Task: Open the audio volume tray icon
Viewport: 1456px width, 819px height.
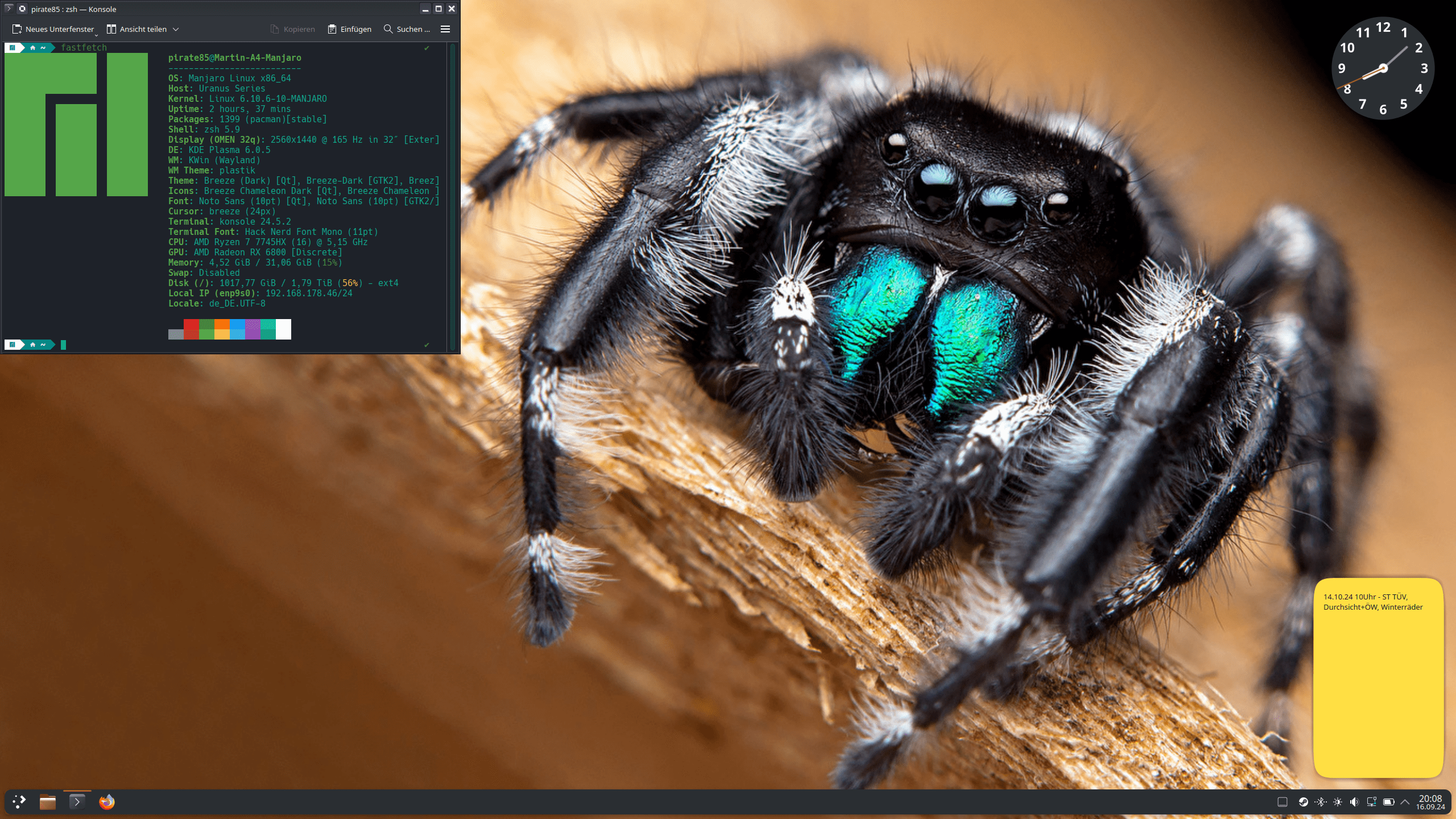Action: point(1354,802)
